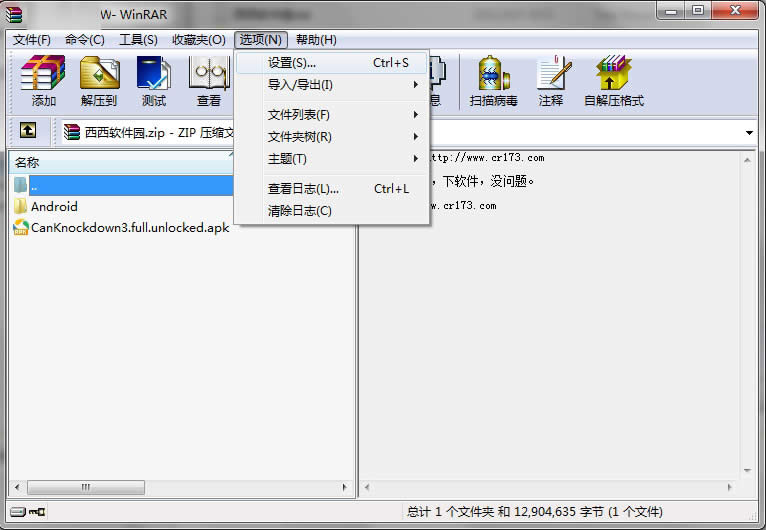
Task: Select the CanKnockdown3 apk file icon
Action: (21, 227)
